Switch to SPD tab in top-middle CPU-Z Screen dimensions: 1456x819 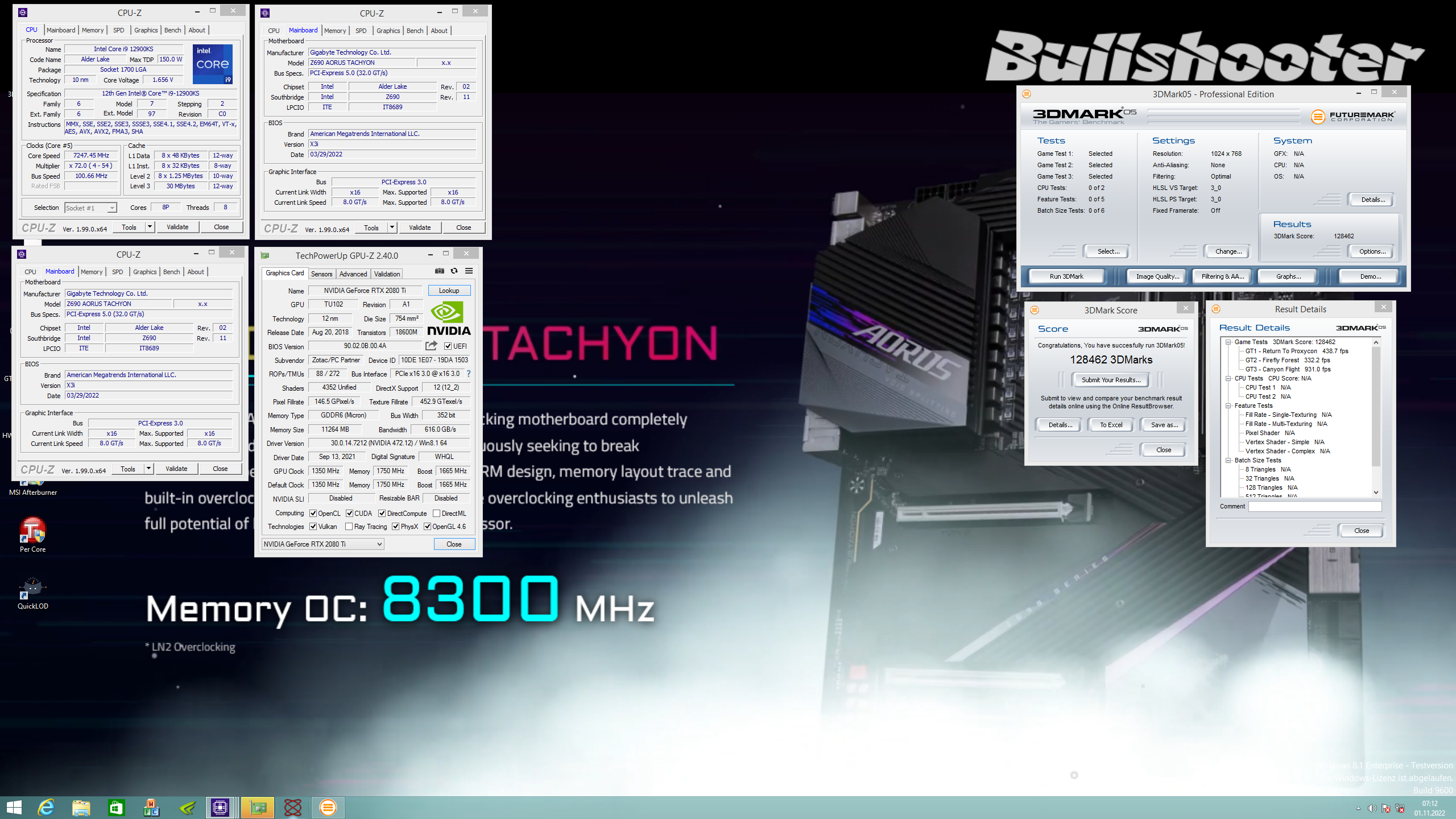click(361, 31)
